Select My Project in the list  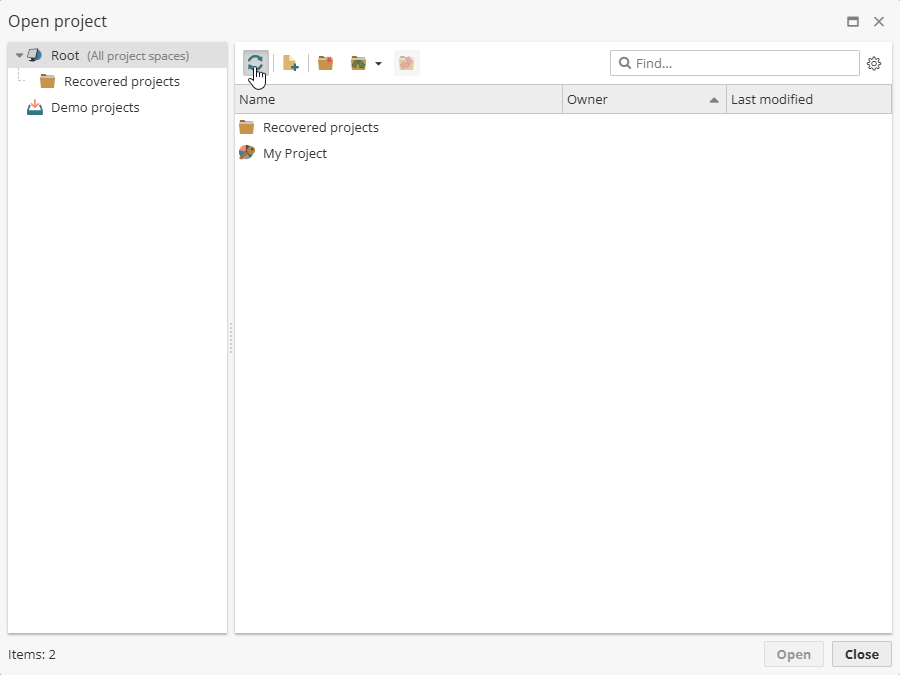coord(295,153)
